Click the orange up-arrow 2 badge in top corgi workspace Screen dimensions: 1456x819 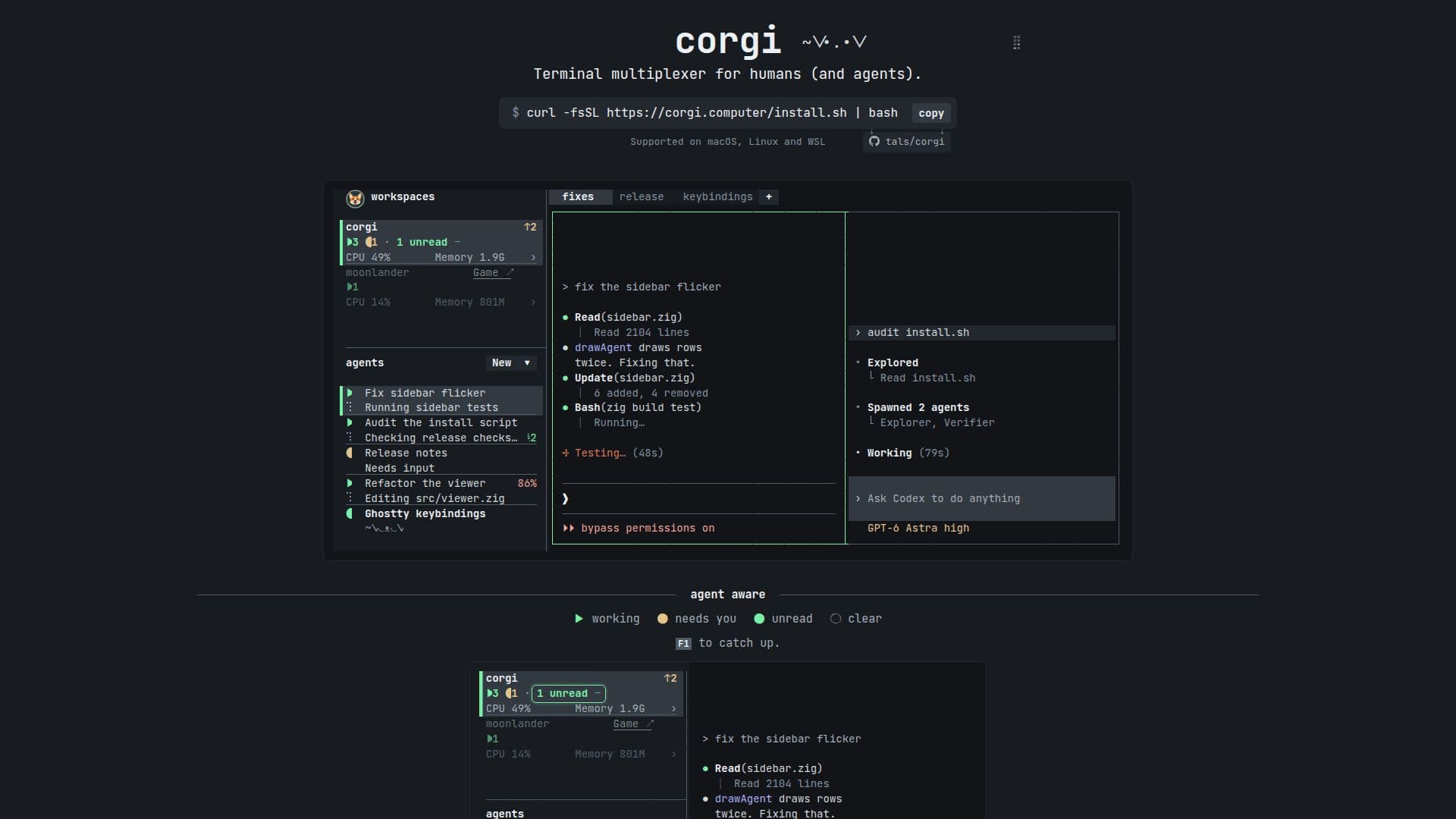[x=530, y=227]
